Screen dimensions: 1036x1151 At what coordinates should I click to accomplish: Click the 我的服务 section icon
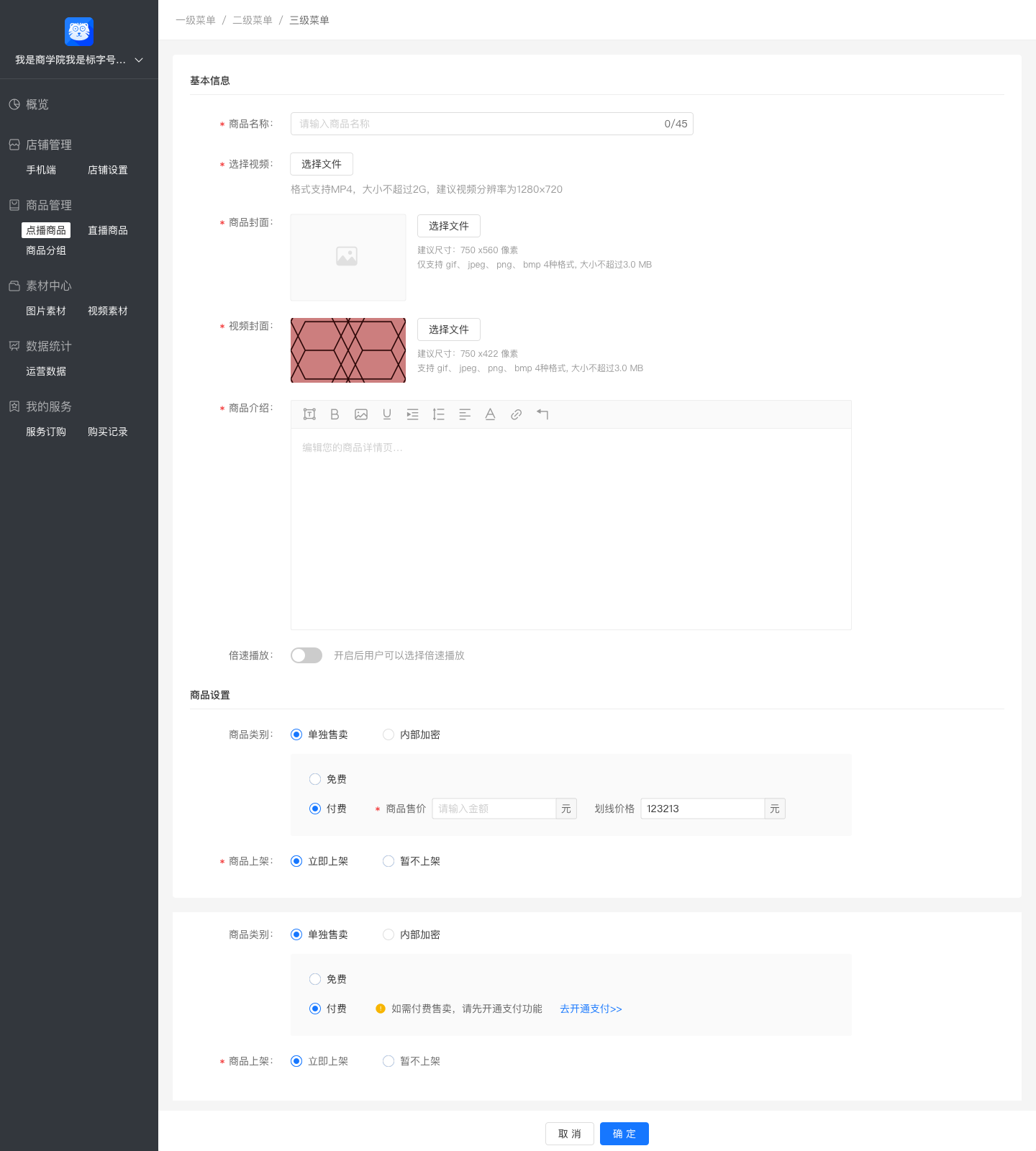[x=14, y=406]
